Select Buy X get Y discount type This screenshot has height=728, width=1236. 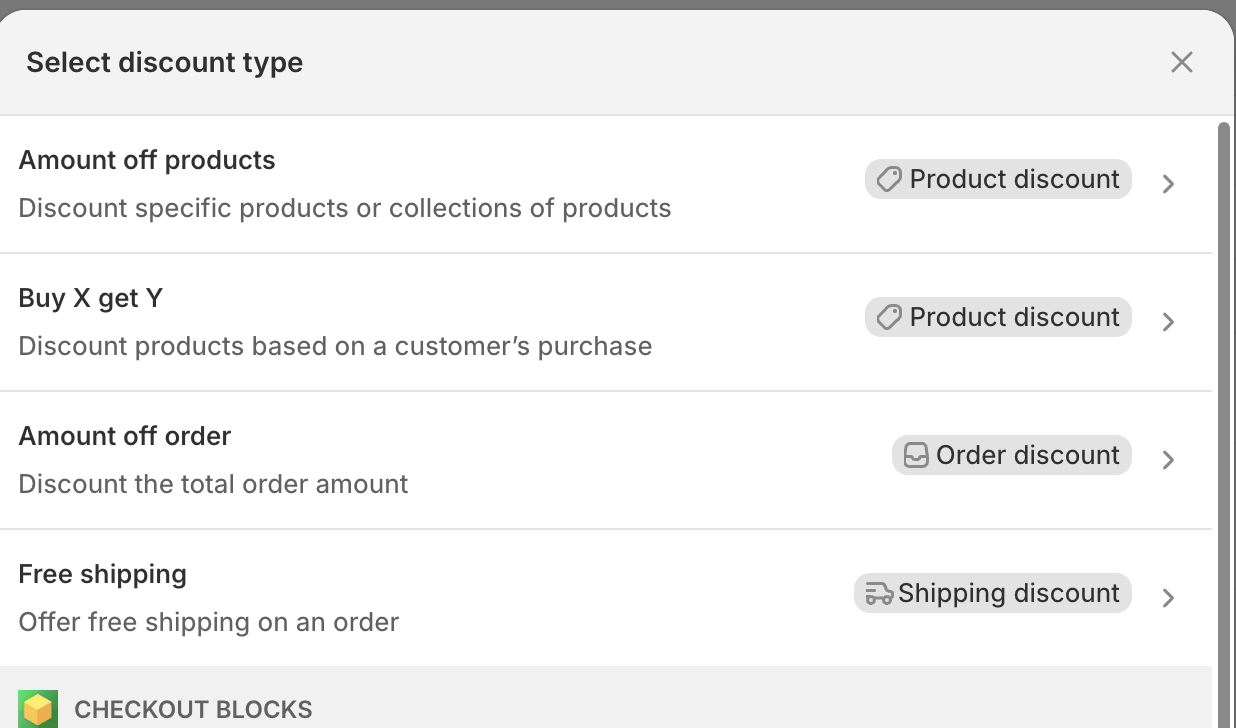pyautogui.click(x=606, y=322)
